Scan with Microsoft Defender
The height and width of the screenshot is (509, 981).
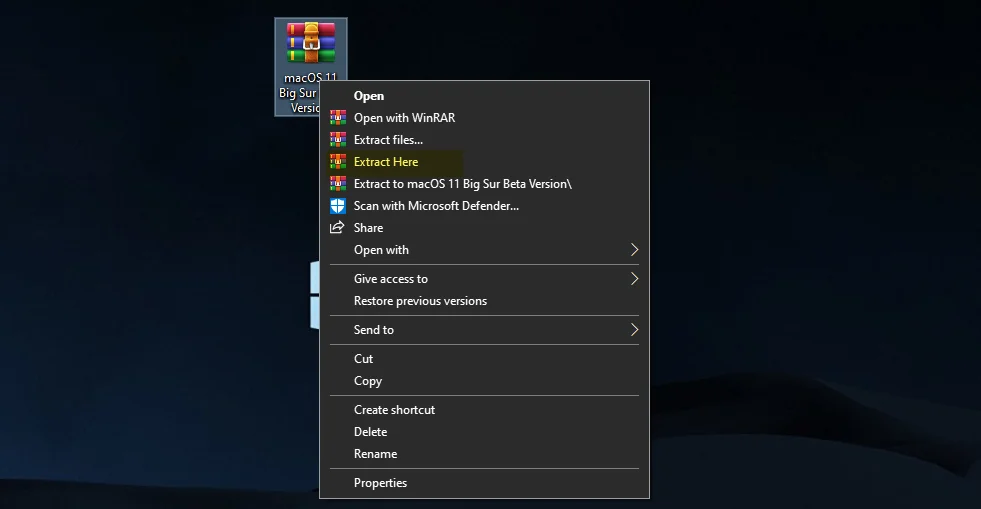(x=484, y=206)
